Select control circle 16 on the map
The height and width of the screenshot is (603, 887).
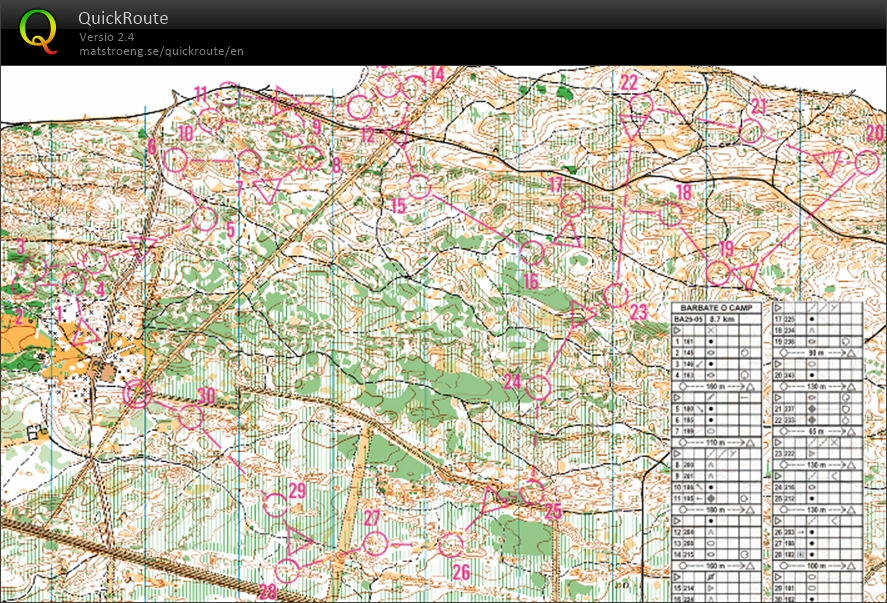(532, 253)
